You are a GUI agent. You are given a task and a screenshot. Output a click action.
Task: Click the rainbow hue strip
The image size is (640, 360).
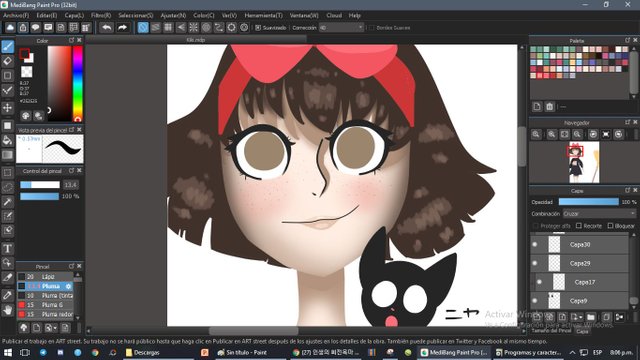point(78,84)
